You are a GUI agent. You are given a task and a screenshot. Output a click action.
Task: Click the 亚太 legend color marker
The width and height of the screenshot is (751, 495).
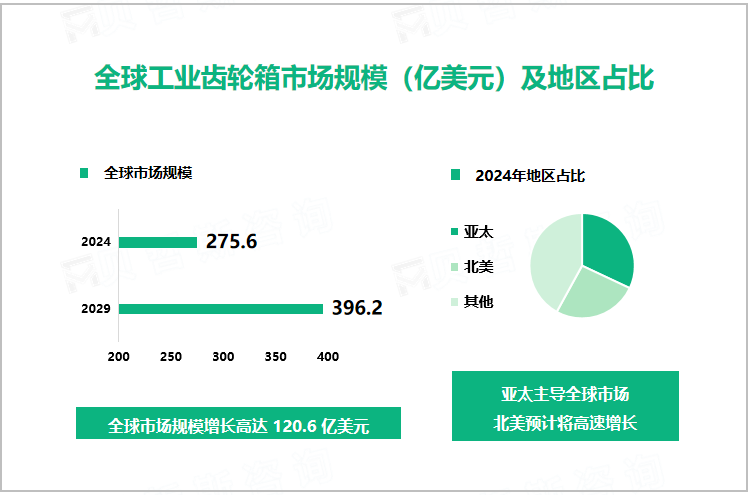coord(455,232)
